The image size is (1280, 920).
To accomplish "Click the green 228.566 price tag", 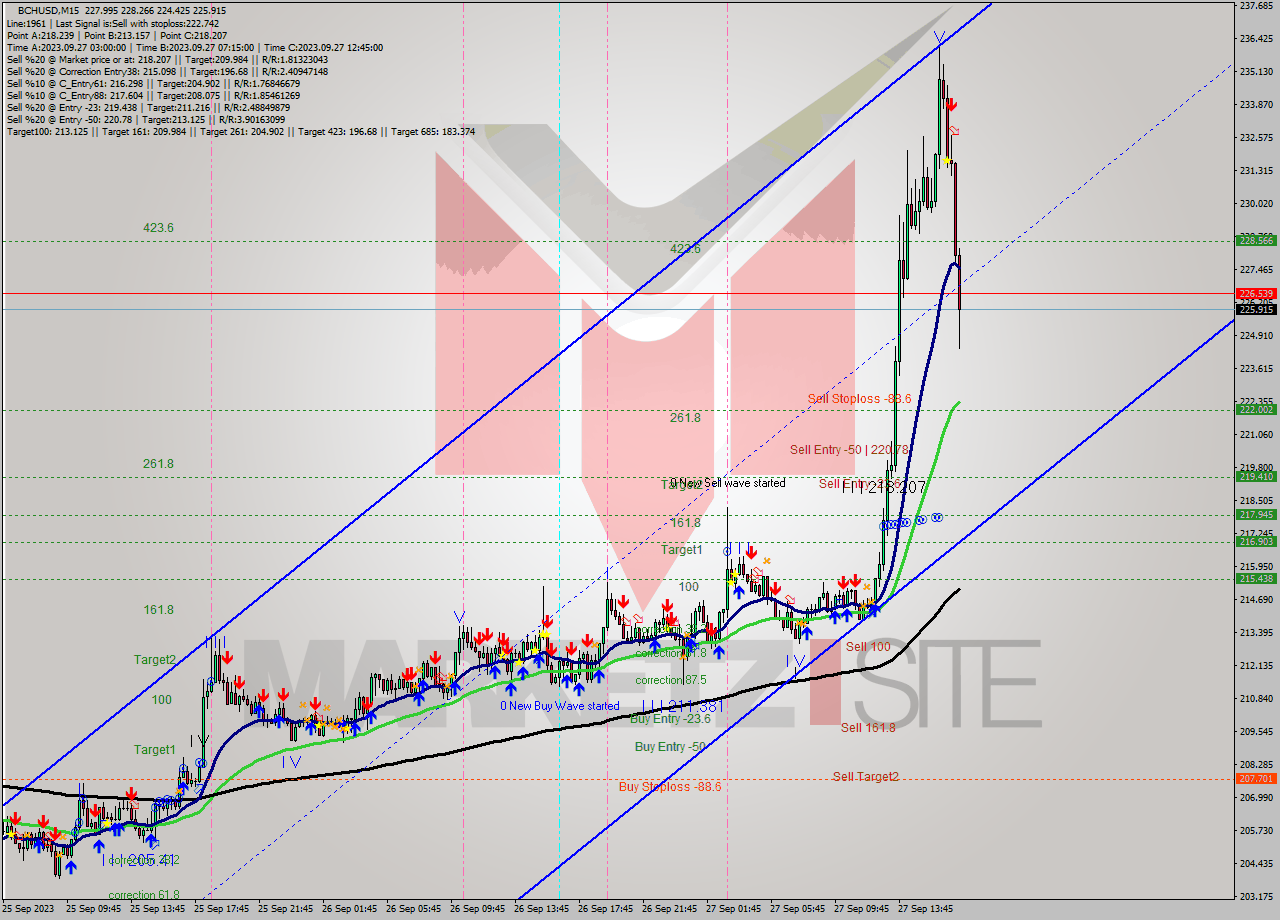I will point(1256,241).
